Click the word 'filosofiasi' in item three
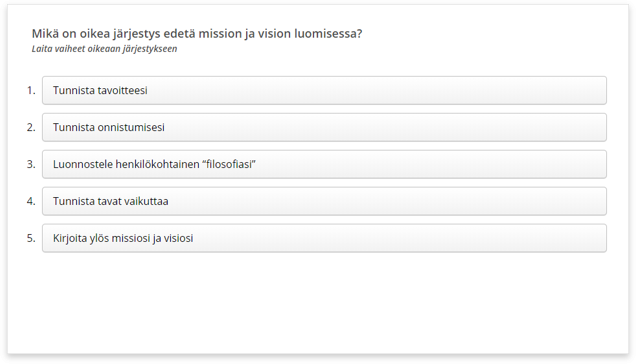The height and width of the screenshot is (364, 636). [x=229, y=164]
